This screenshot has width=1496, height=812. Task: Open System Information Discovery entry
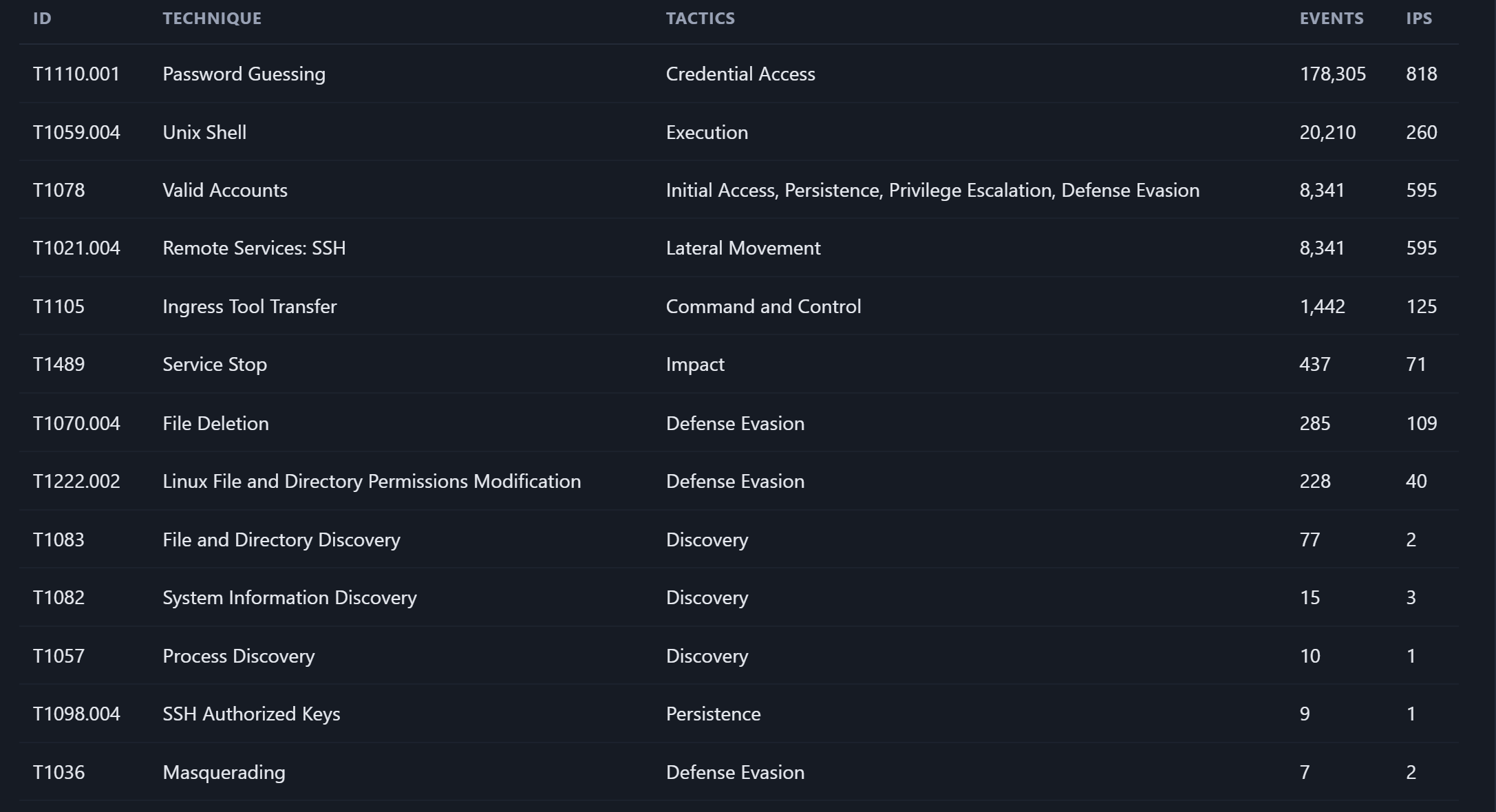290,597
